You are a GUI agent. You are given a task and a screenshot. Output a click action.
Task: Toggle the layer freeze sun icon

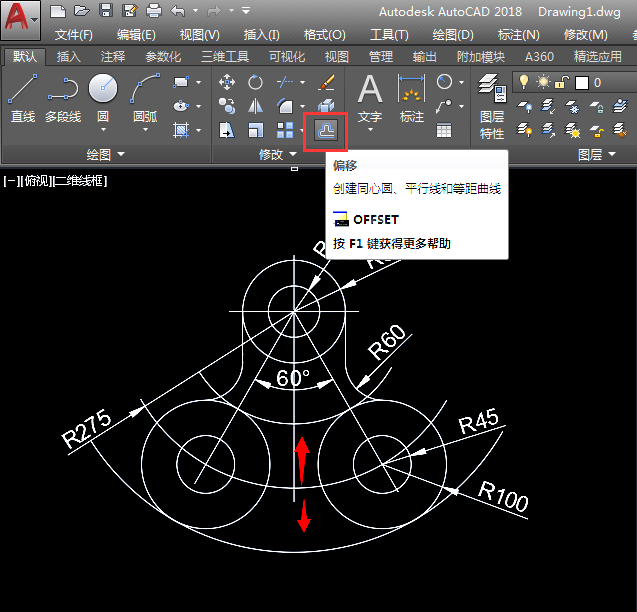(x=543, y=81)
